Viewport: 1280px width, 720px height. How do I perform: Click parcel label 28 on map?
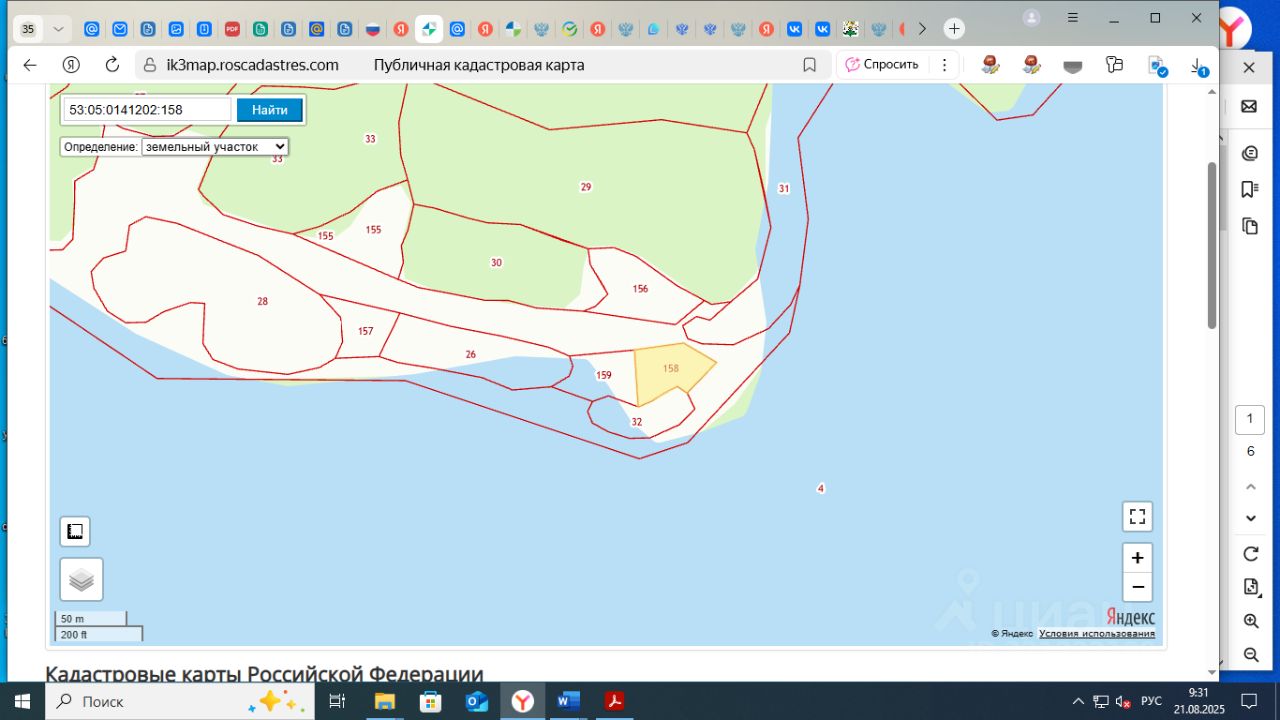pyautogui.click(x=262, y=301)
